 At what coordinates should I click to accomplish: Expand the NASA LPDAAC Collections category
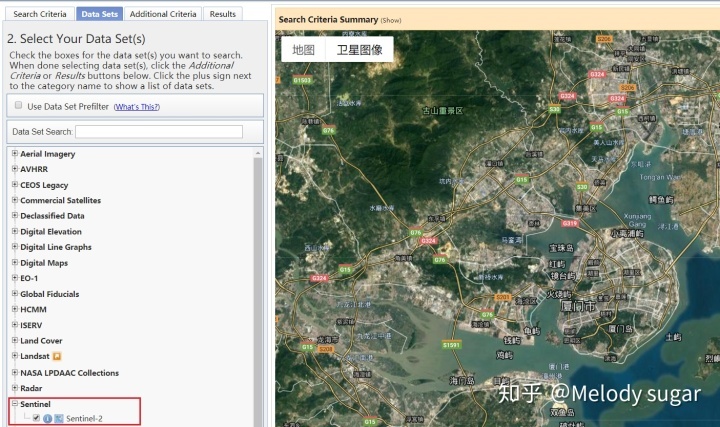[x=15, y=372]
